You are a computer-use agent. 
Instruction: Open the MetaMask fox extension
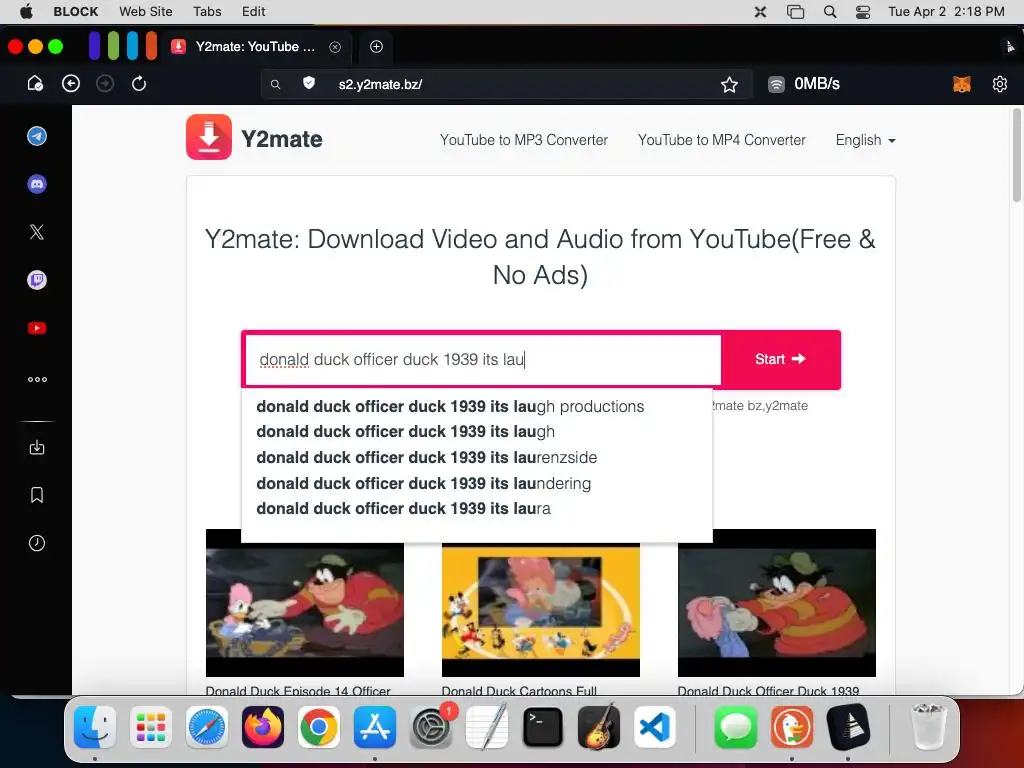pyautogui.click(x=962, y=84)
